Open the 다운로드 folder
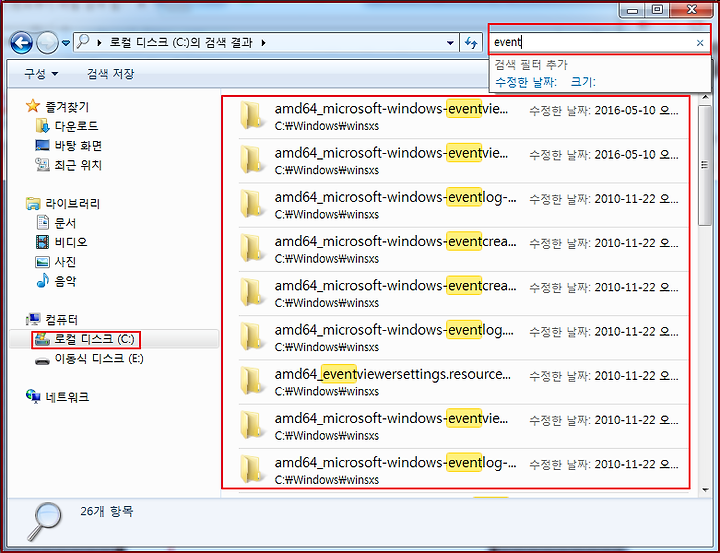The height and width of the screenshot is (553, 720). (x=77, y=126)
